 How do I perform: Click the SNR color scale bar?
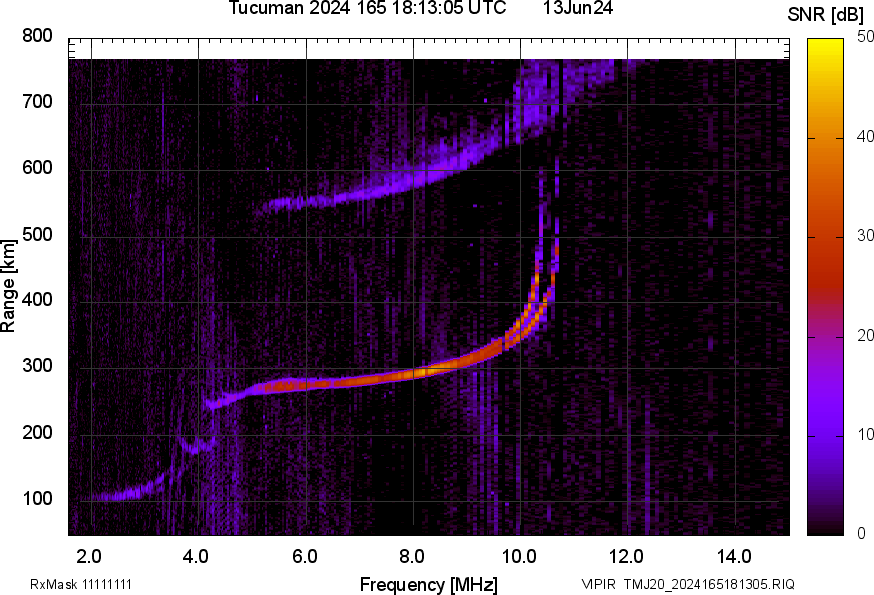coord(826,287)
